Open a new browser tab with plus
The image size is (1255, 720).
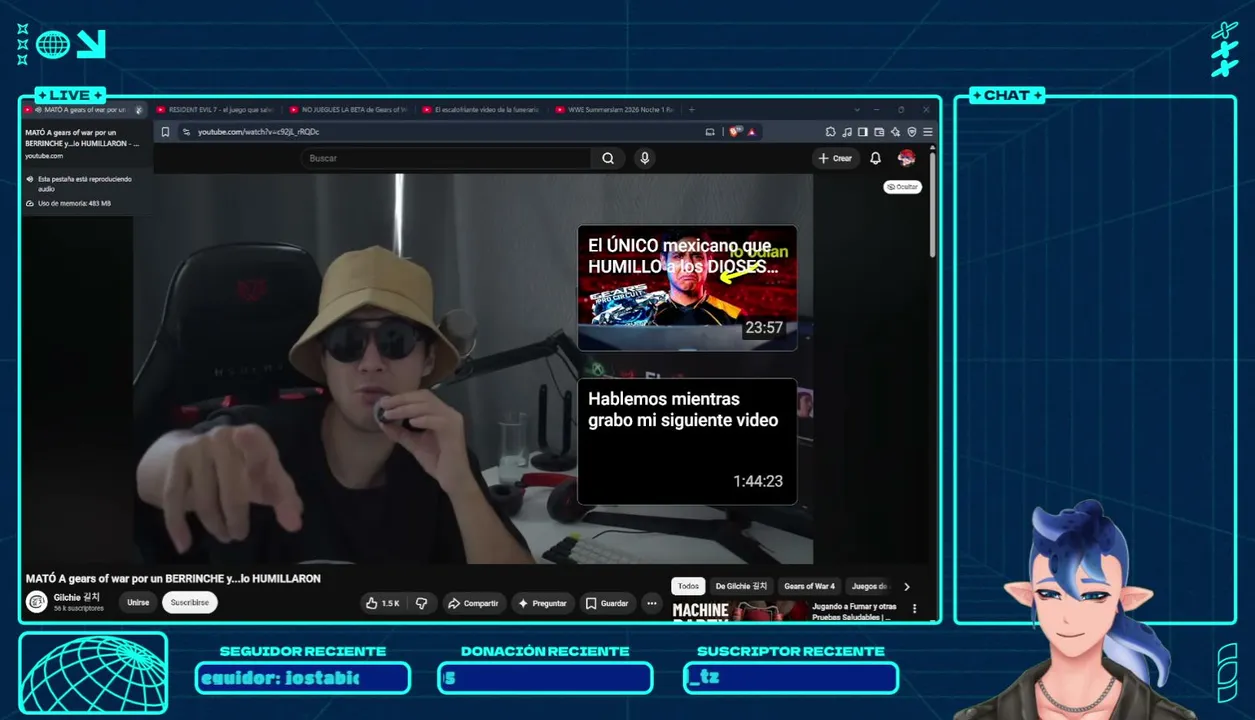691,109
